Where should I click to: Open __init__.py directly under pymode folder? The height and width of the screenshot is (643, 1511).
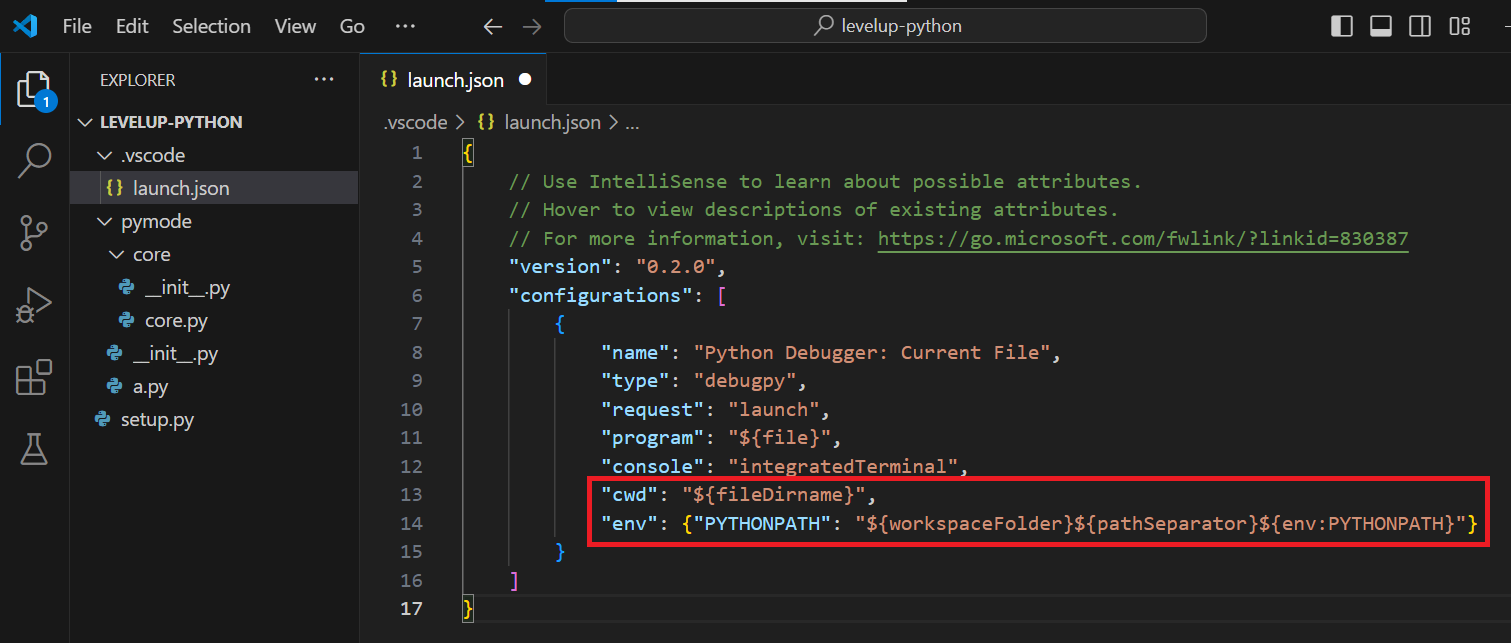pyautogui.click(x=213, y=354)
